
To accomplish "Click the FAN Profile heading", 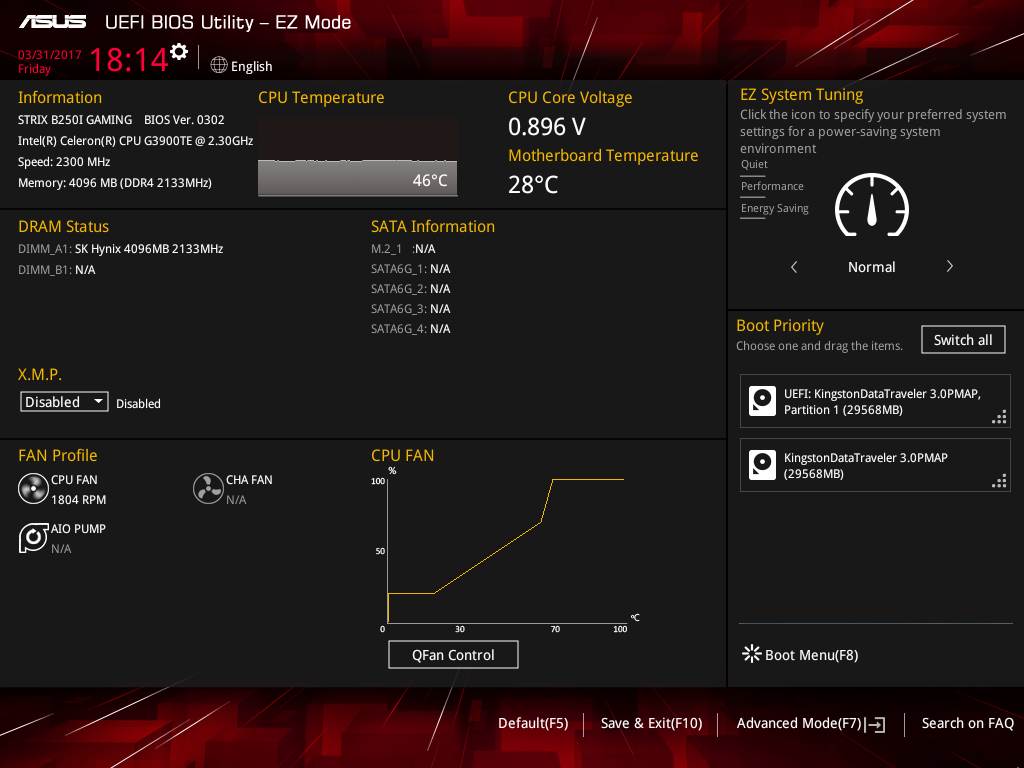I will (57, 455).
